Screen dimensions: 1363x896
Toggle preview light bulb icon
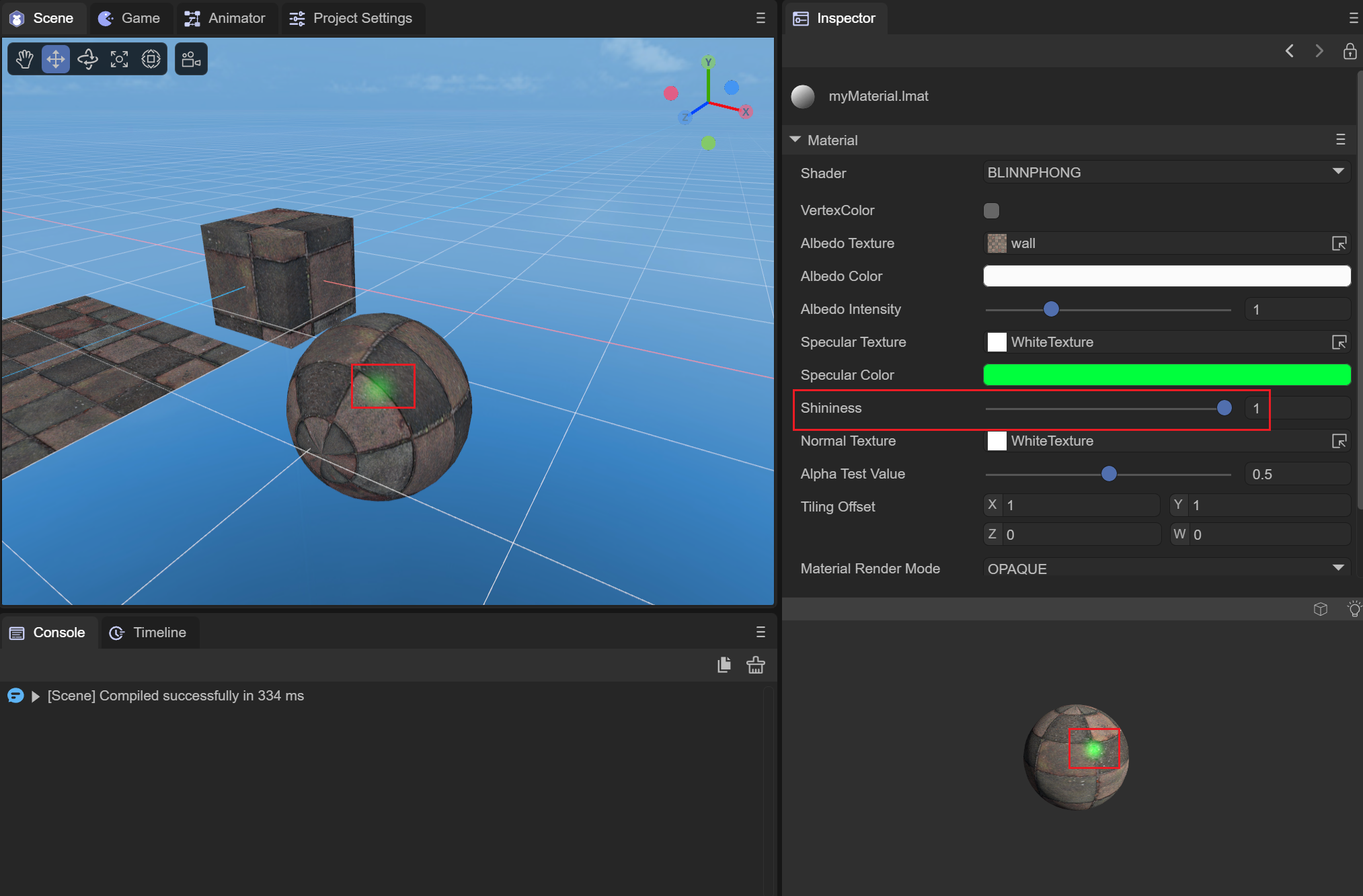pos(1354,609)
